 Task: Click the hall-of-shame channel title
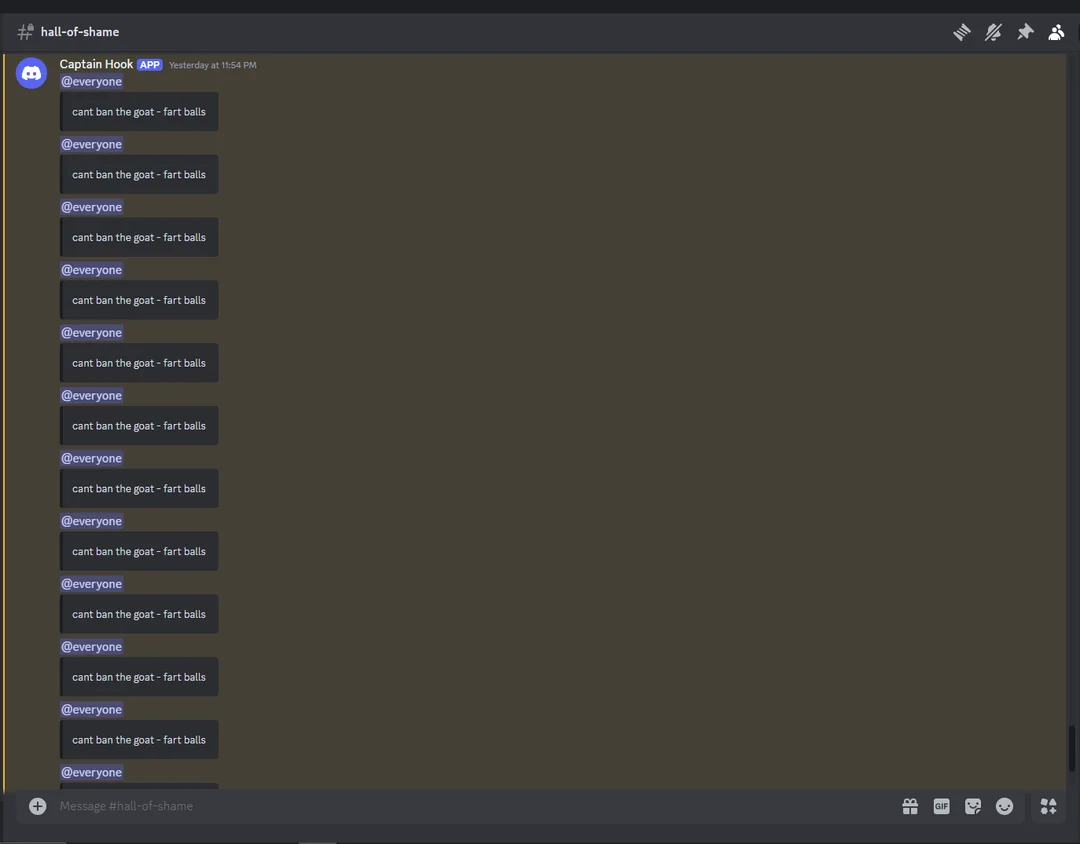tap(80, 32)
